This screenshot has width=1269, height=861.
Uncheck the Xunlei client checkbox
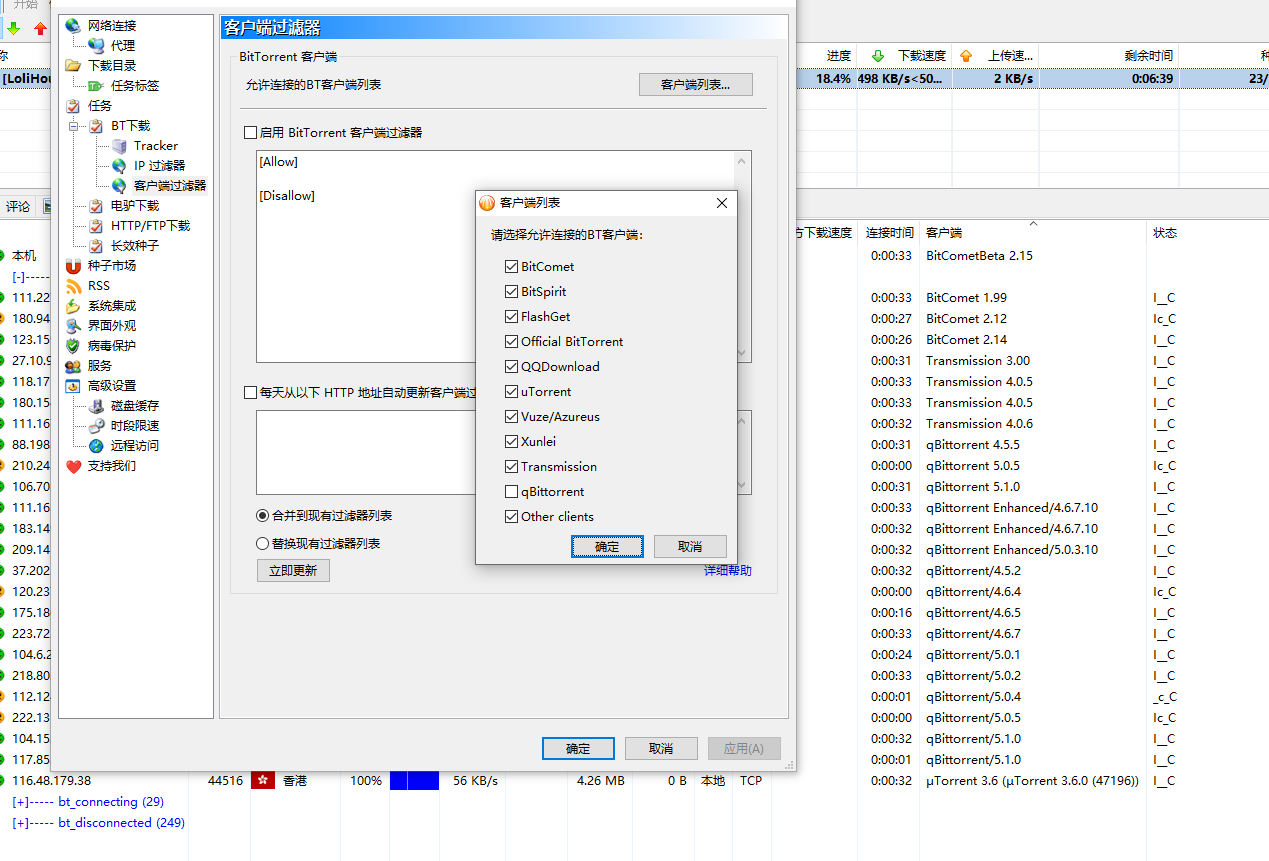coord(512,441)
